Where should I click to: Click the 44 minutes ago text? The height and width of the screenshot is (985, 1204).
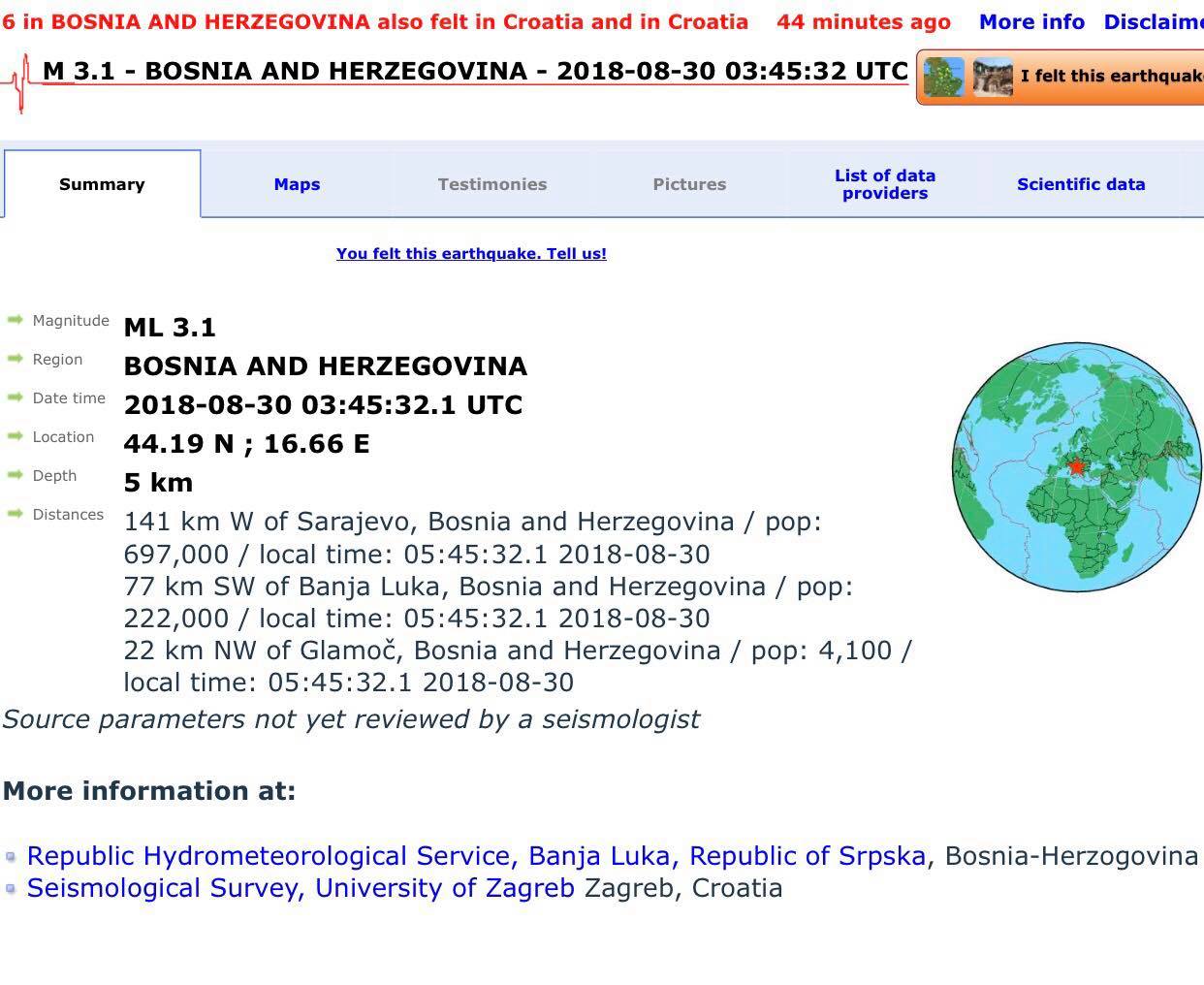[x=864, y=22]
